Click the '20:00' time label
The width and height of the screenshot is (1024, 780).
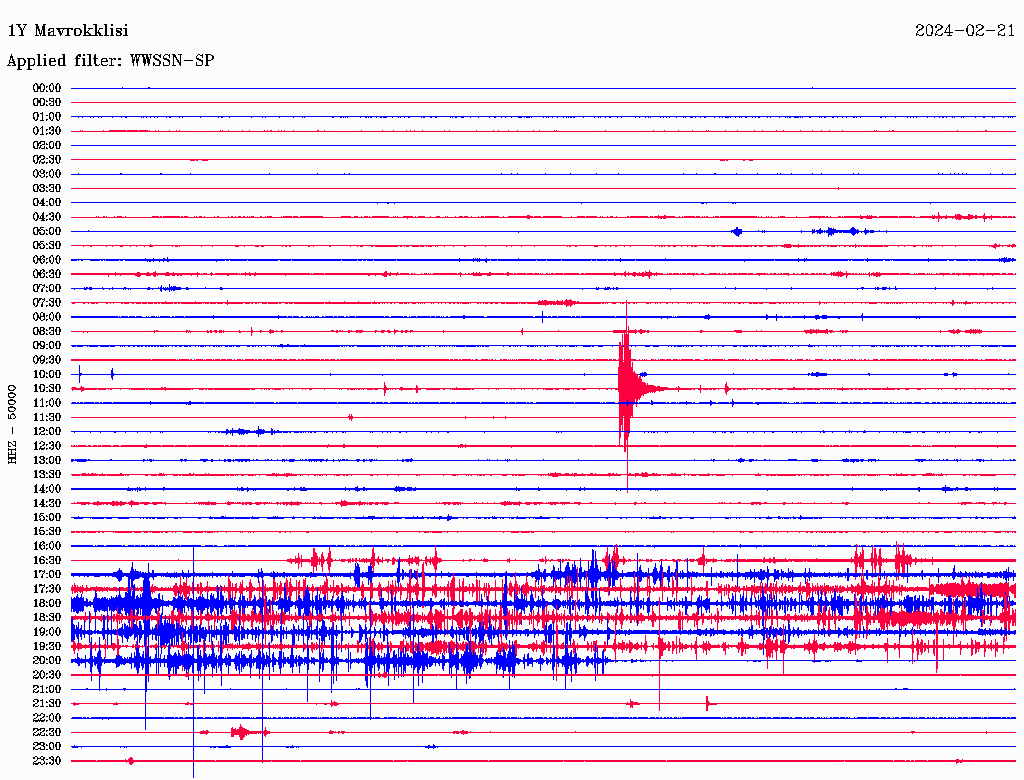click(x=46, y=660)
